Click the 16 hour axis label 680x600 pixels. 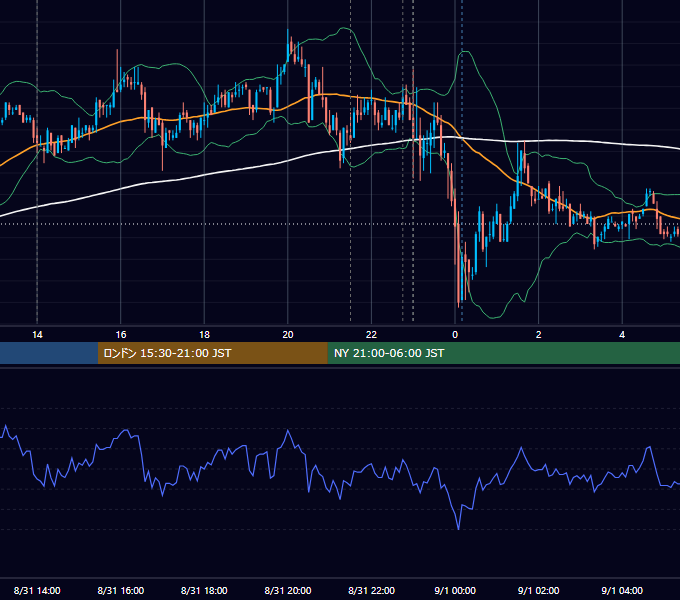click(x=121, y=335)
